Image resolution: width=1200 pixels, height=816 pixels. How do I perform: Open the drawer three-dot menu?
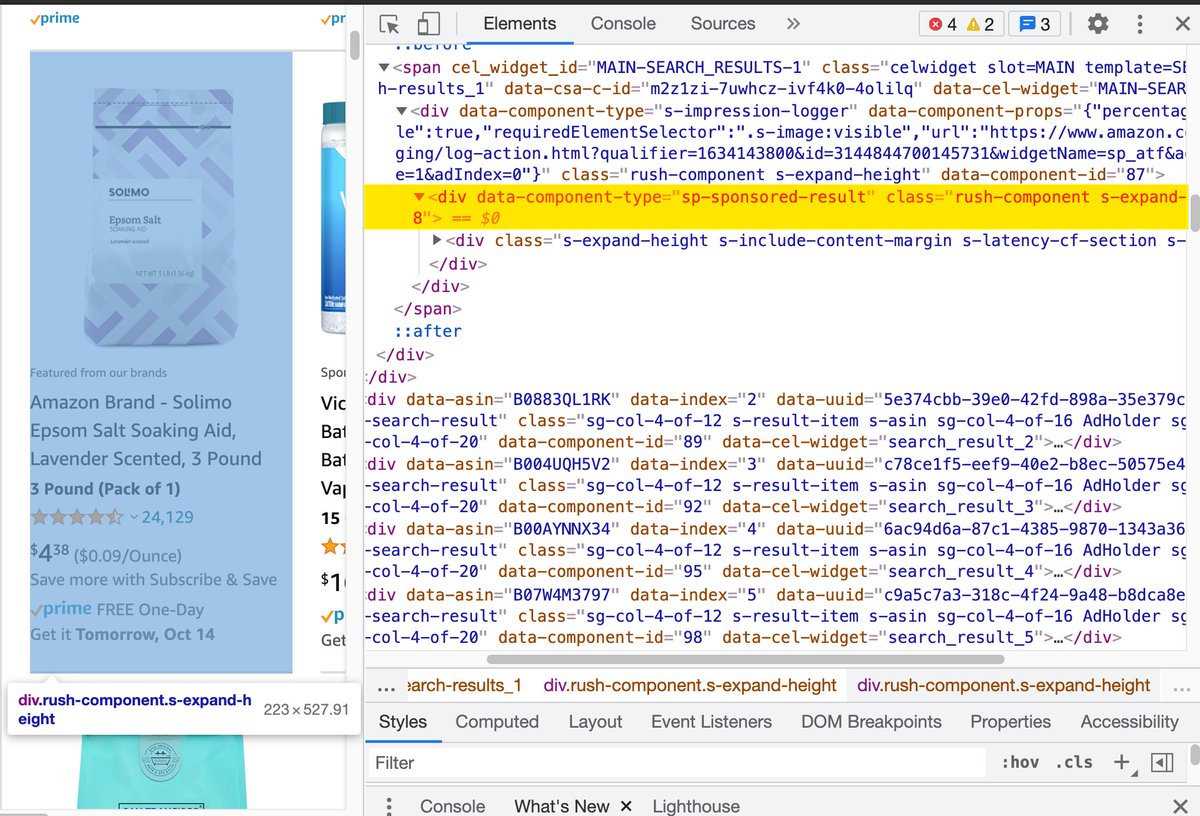[x=389, y=806]
